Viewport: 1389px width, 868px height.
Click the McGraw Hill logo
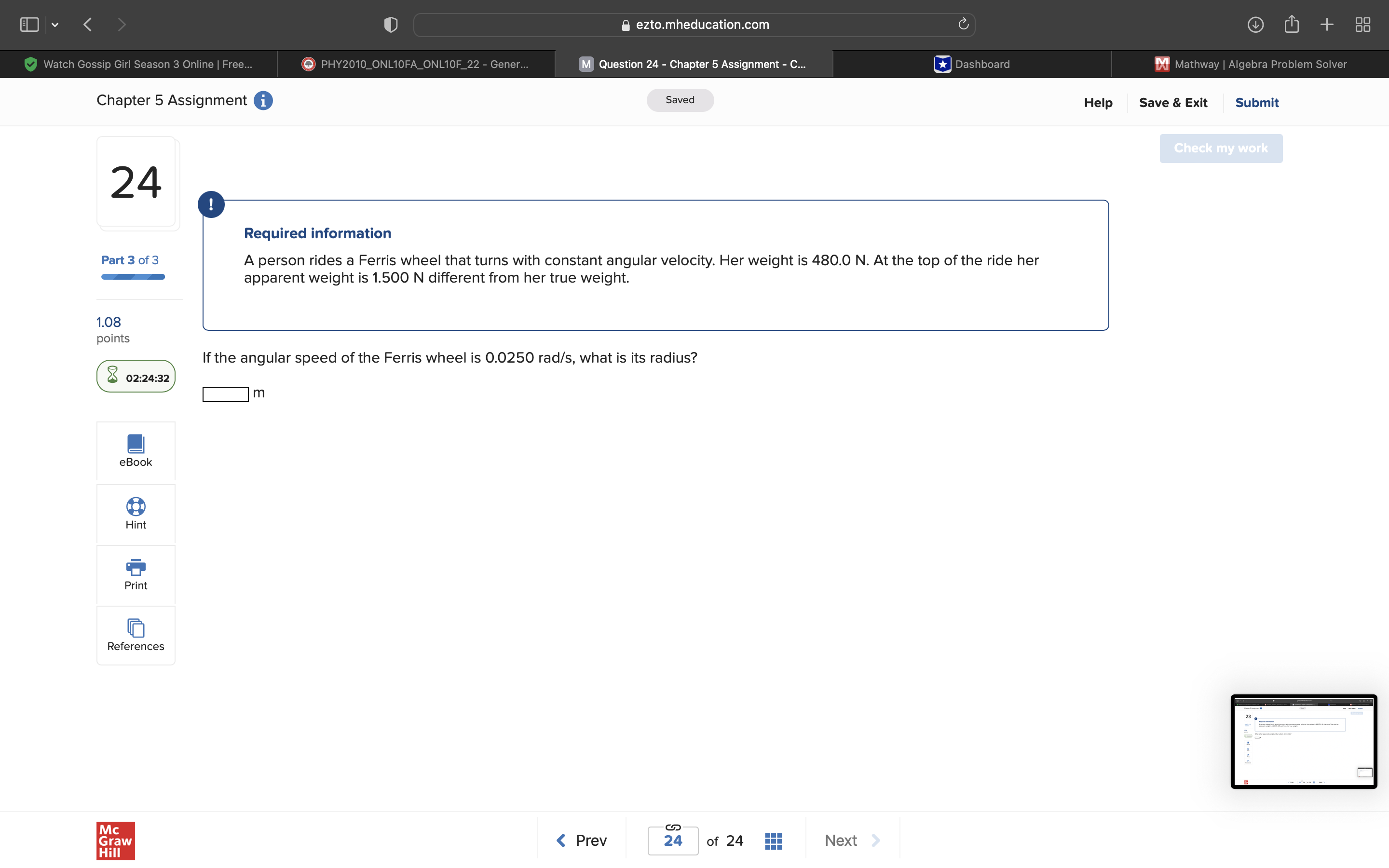(115, 841)
